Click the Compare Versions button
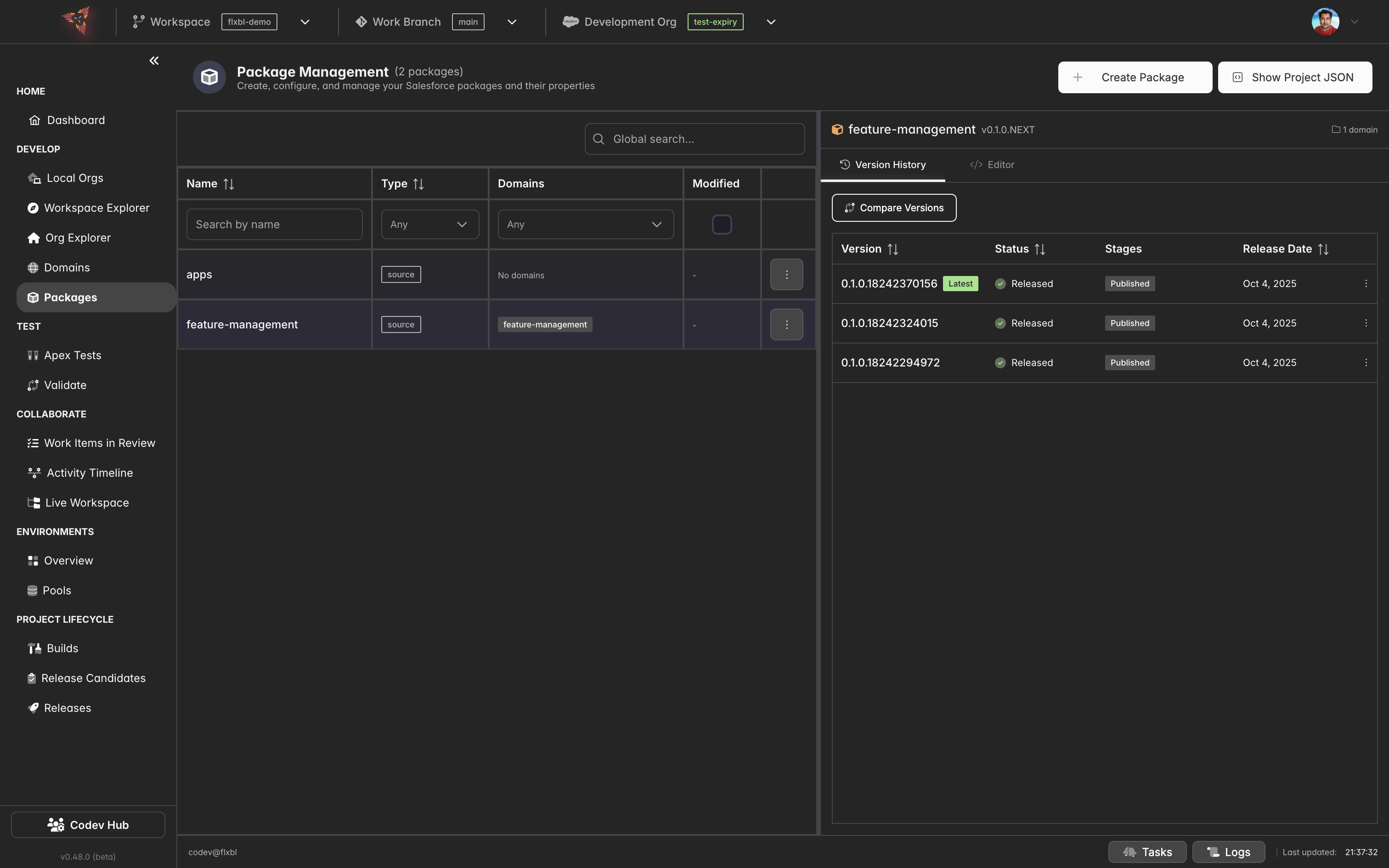 894,208
